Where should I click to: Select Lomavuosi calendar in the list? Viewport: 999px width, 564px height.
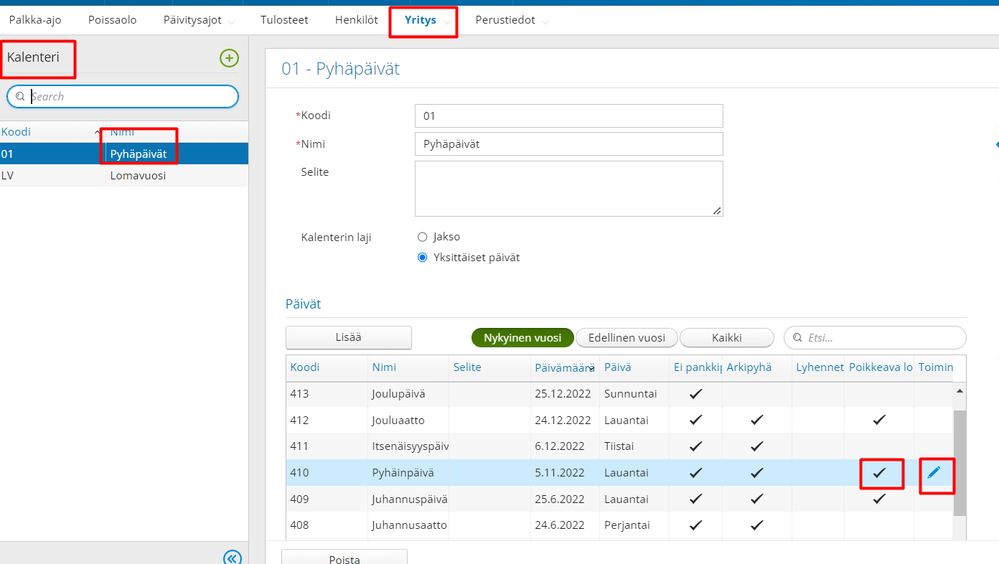pos(124,175)
